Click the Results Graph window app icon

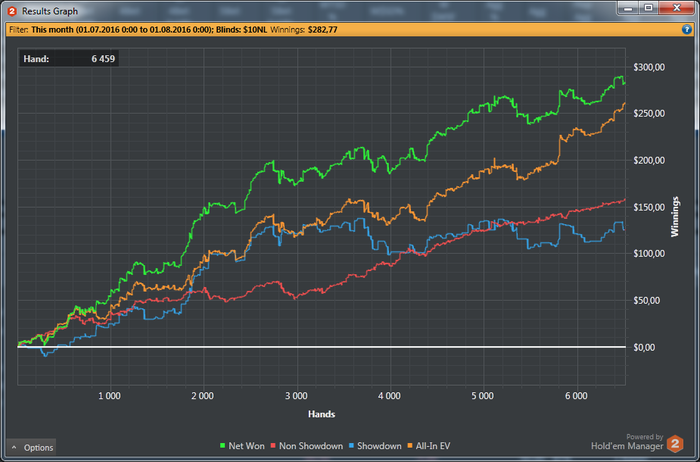(x=12, y=11)
